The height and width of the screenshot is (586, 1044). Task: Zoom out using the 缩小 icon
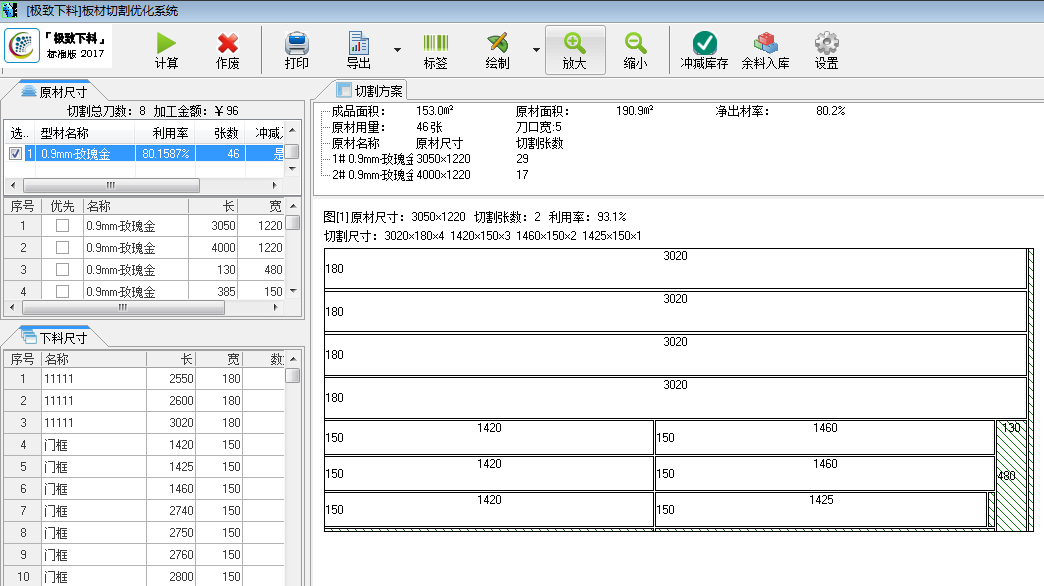(635, 44)
